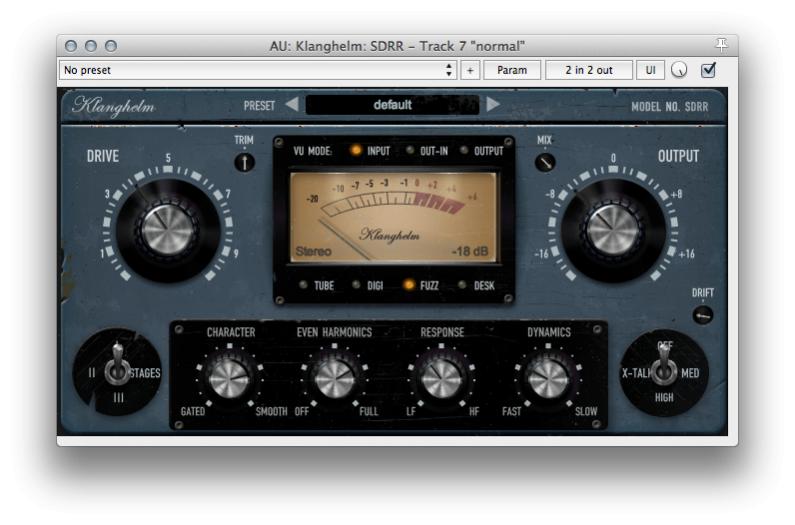Set VU mode to Out-In

pos(428,151)
